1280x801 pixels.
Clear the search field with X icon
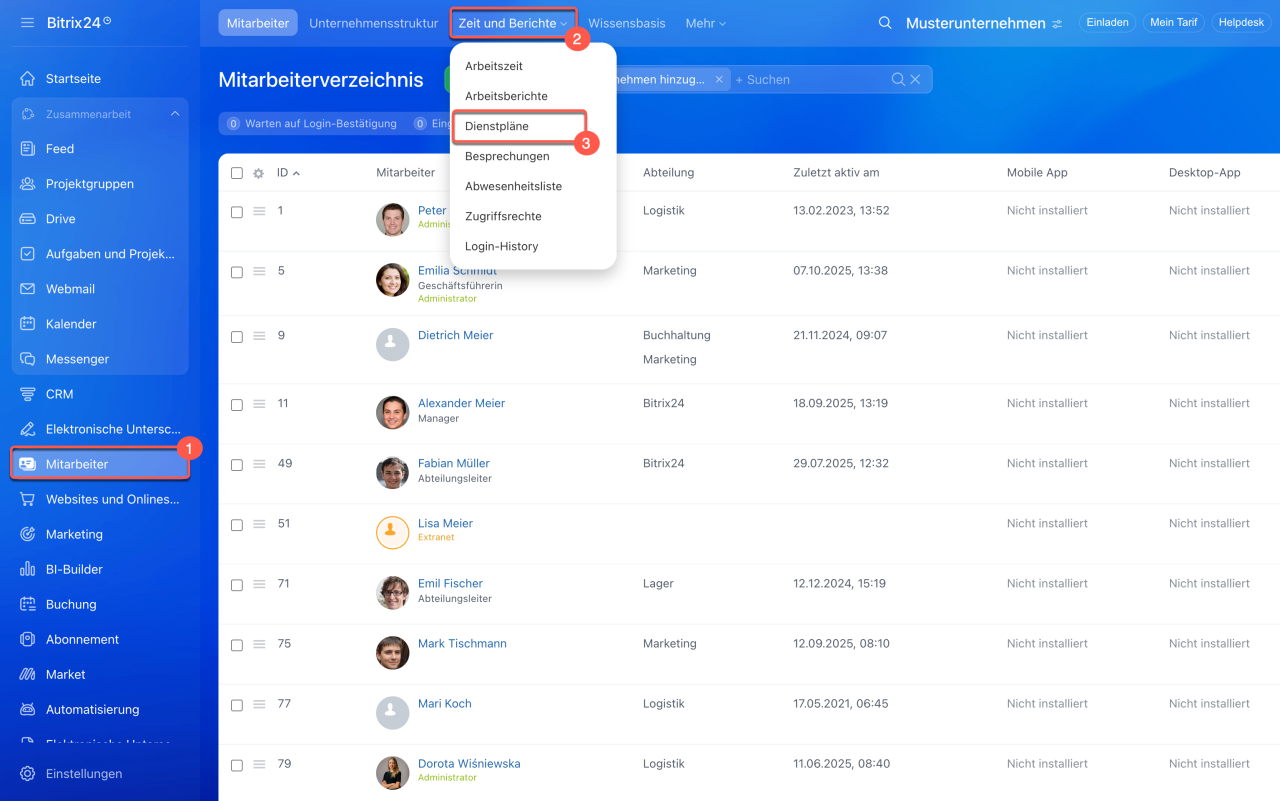click(915, 80)
